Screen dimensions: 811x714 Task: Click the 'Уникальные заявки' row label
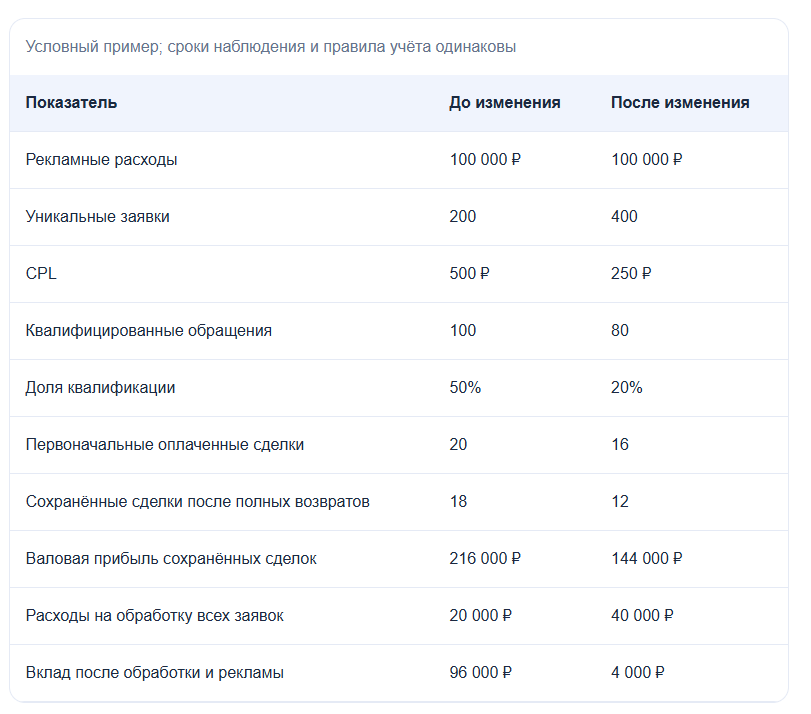tap(98, 216)
